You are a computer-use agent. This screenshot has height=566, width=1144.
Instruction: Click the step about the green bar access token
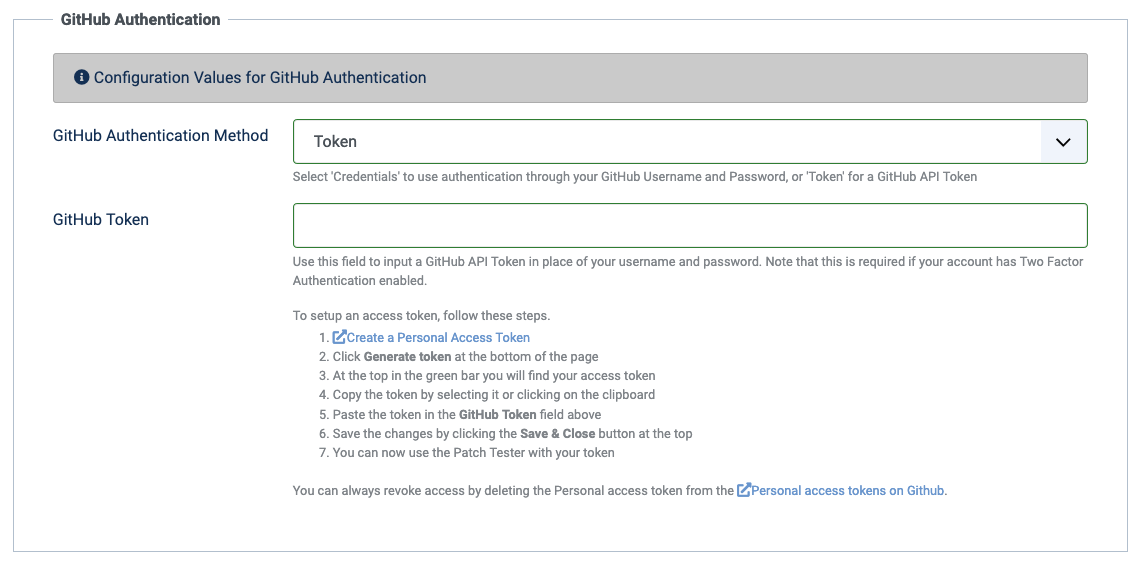494,376
